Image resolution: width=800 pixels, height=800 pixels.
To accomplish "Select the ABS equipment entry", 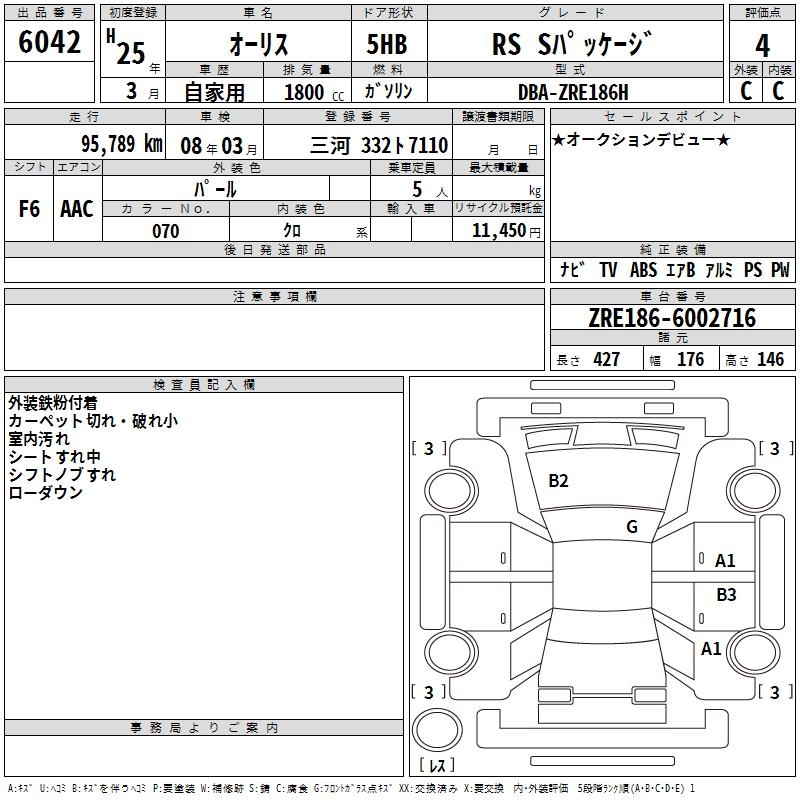I will tap(643, 270).
